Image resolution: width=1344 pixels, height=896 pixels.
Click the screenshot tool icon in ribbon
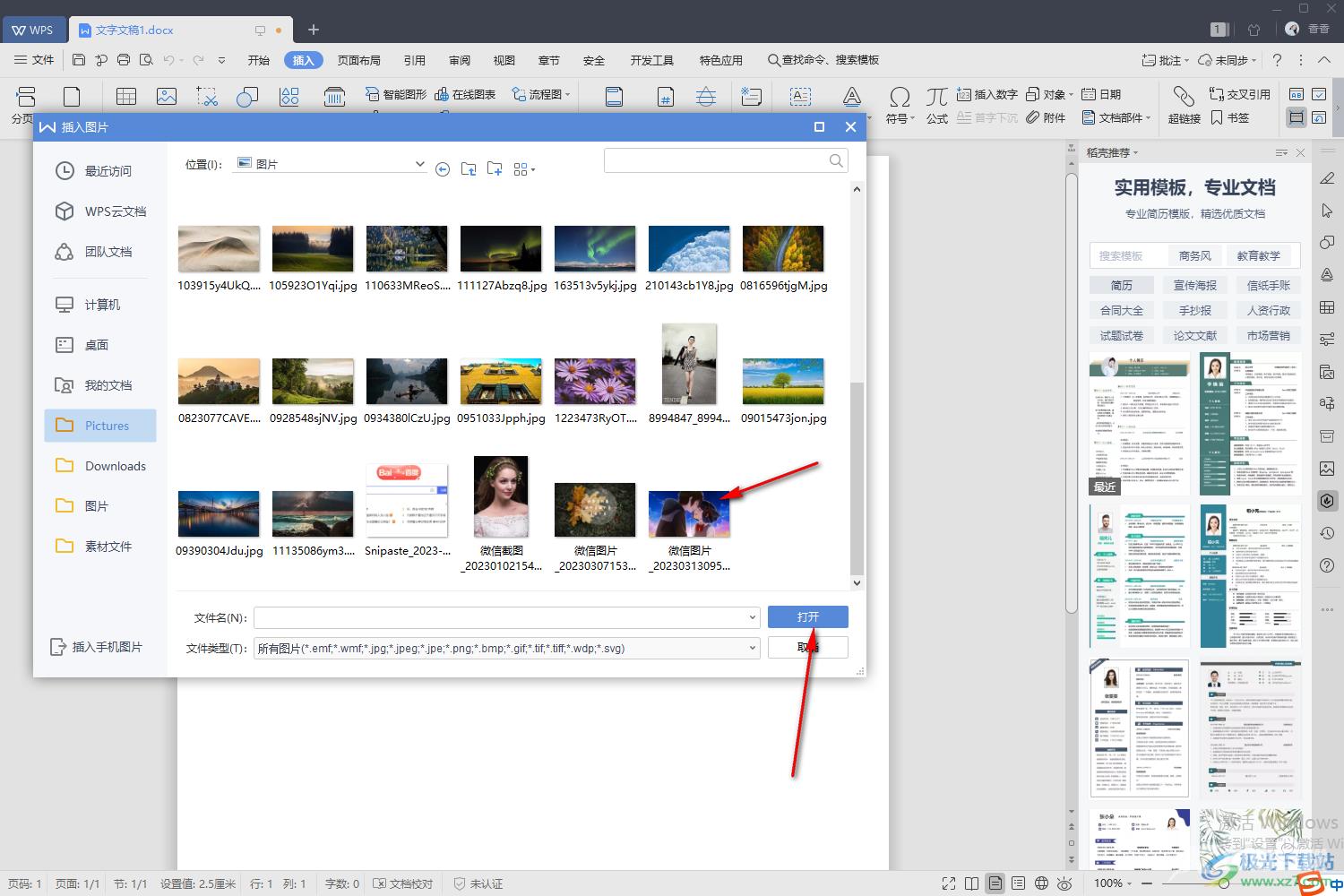[207, 96]
